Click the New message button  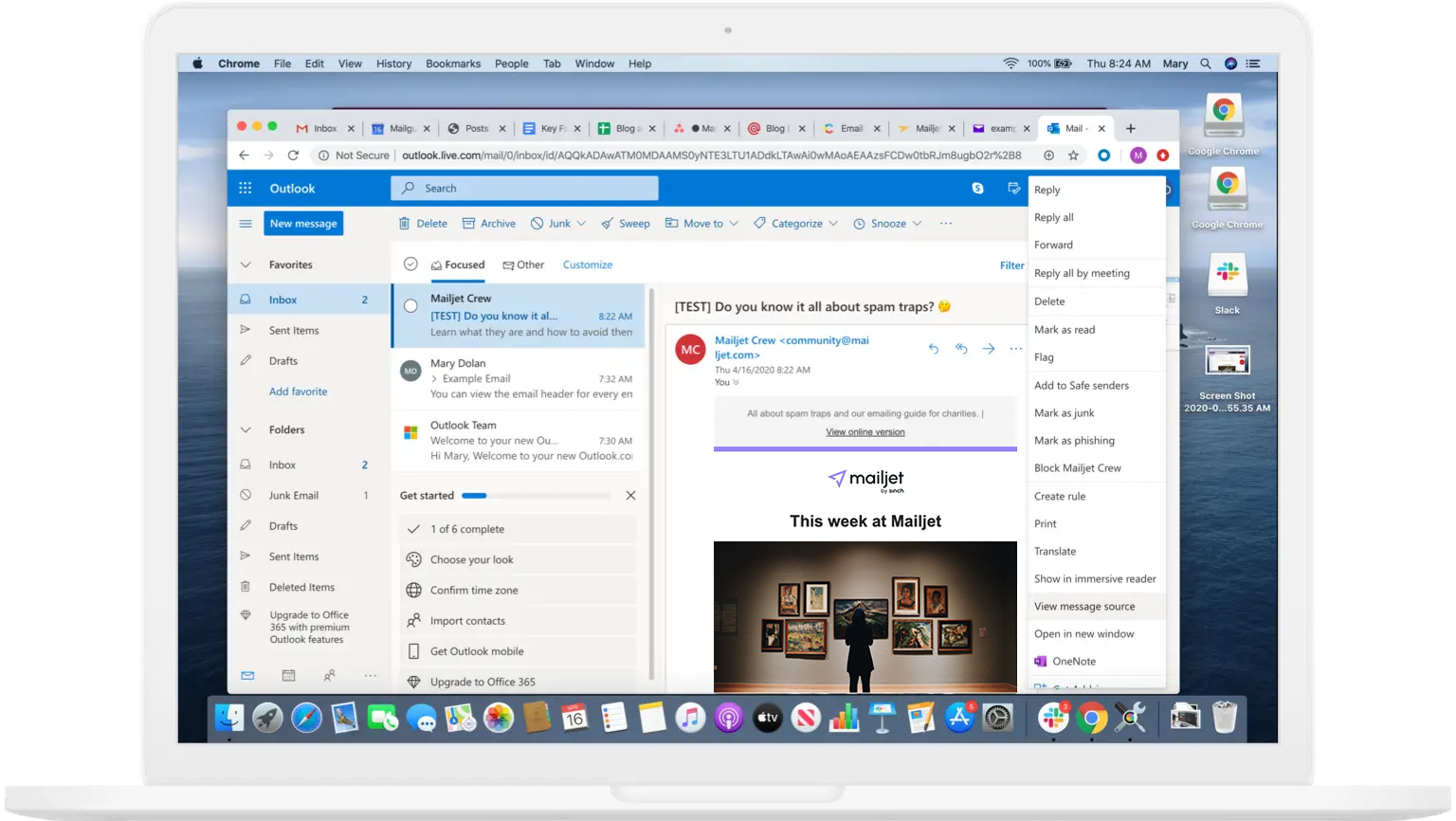(303, 224)
